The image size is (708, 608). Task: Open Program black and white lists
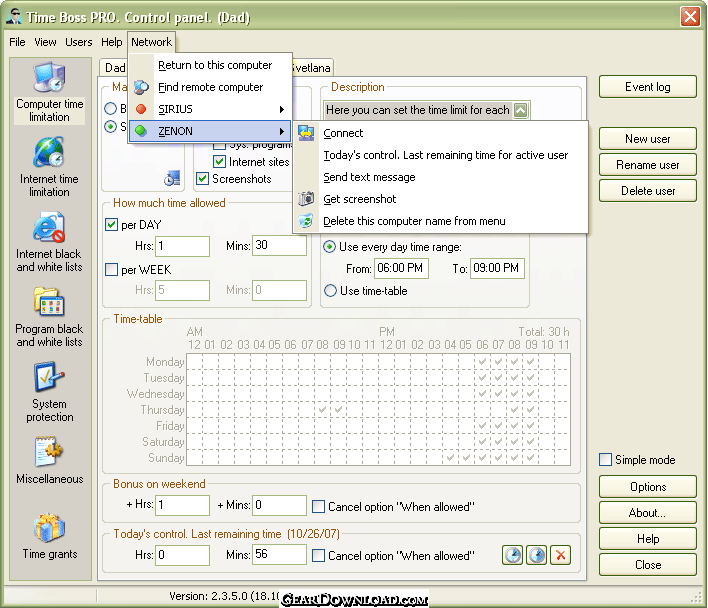tap(50, 317)
